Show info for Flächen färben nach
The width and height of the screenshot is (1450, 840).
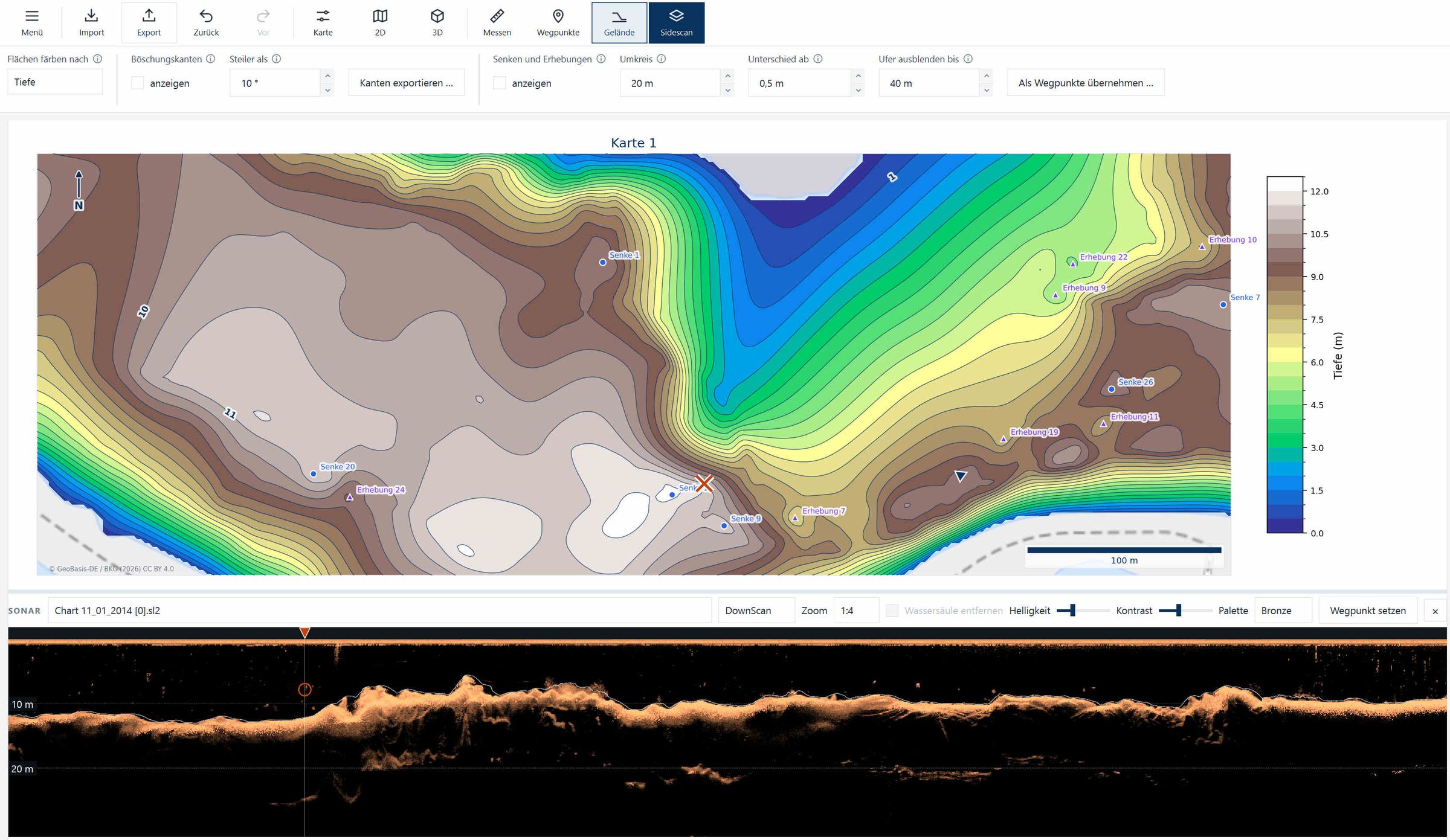pyautogui.click(x=97, y=59)
